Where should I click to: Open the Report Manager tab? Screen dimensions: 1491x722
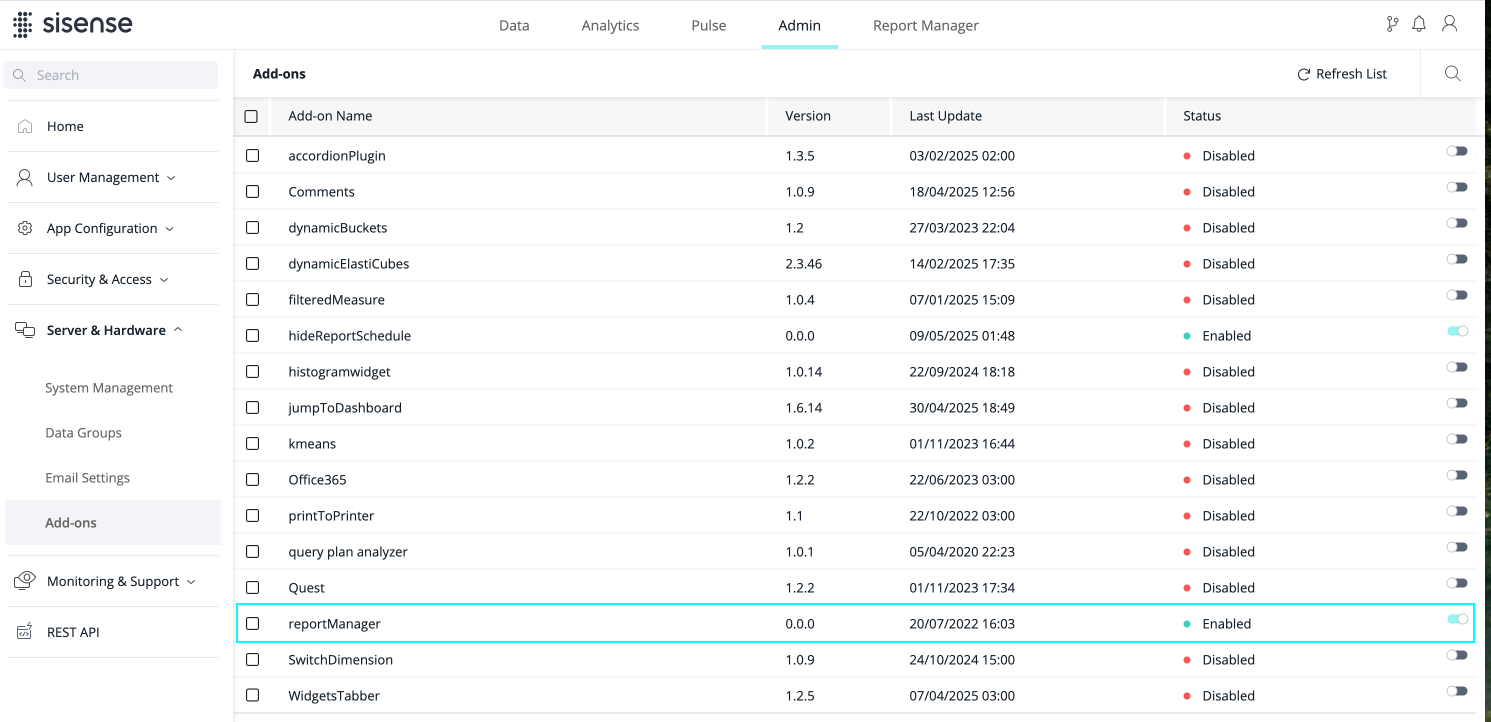[x=926, y=25]
